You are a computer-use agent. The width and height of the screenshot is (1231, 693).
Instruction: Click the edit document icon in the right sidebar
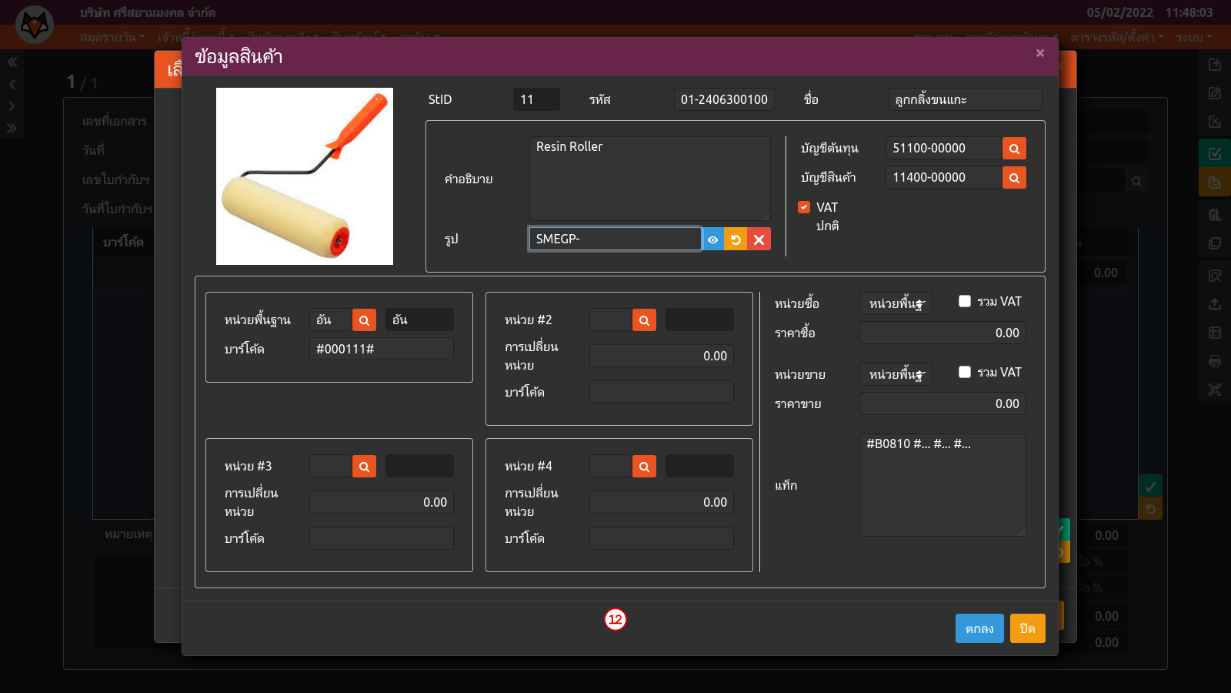pyautogui.click(x=1215, y=94)
